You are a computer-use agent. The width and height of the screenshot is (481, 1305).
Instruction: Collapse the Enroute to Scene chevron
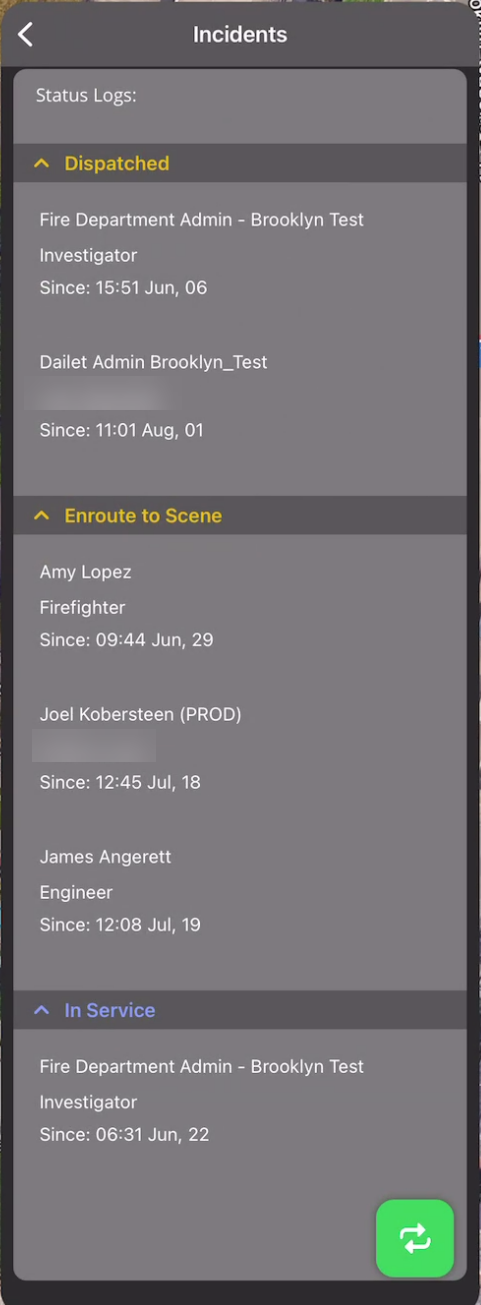(x=41, y=516)
